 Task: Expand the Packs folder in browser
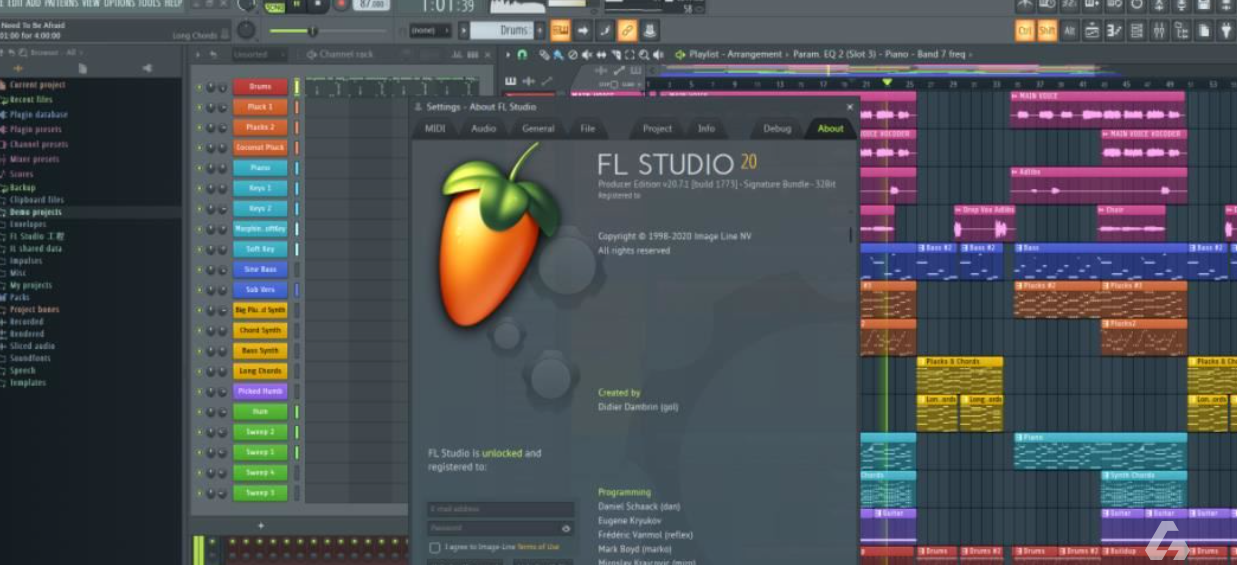click(x=19, y=297)
